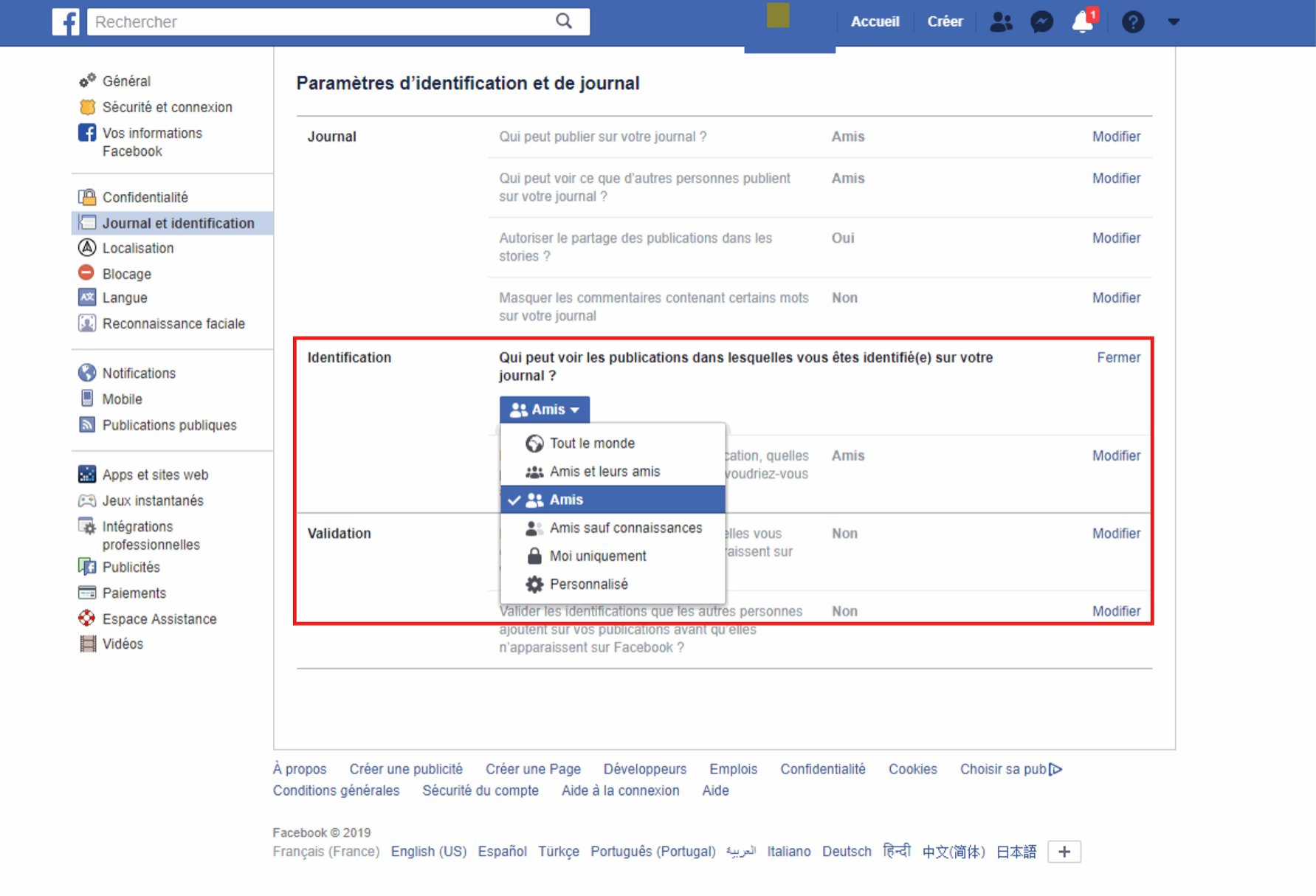Image resolution: width=1316 pixels, height=896 pixels.
Task: Open the account menu chevron
Action: pos(1174,22)
